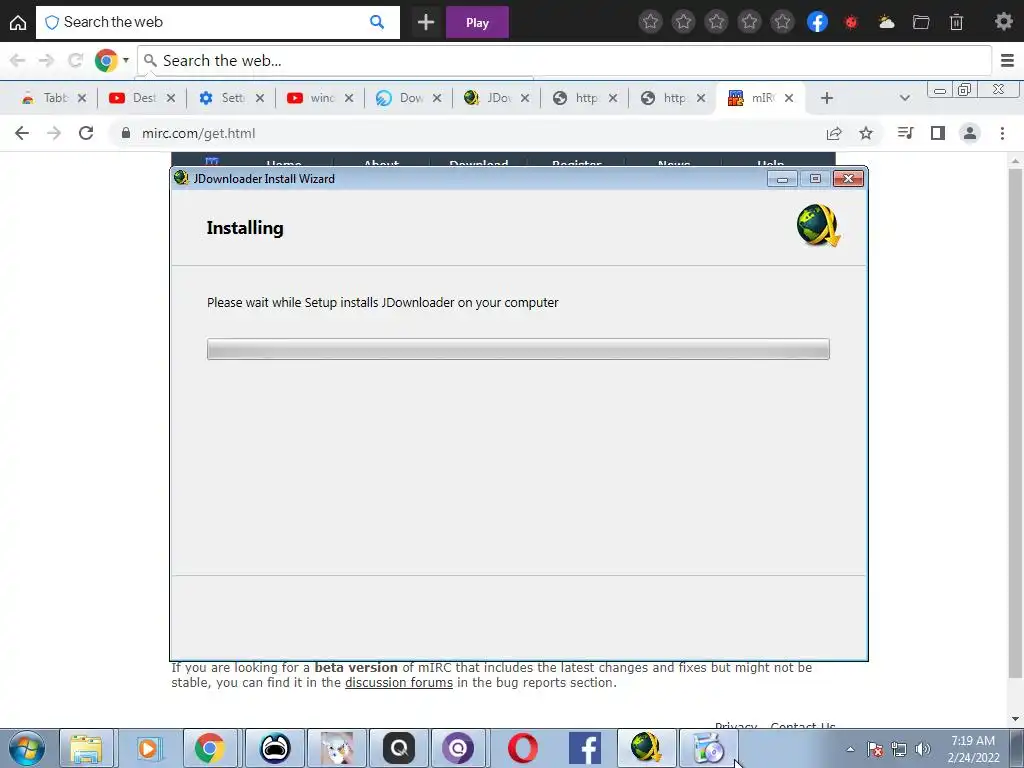The width and height of the screenshot is (1024, 768).
Task: Bookmark this page with the star icon
Action: 866,133
